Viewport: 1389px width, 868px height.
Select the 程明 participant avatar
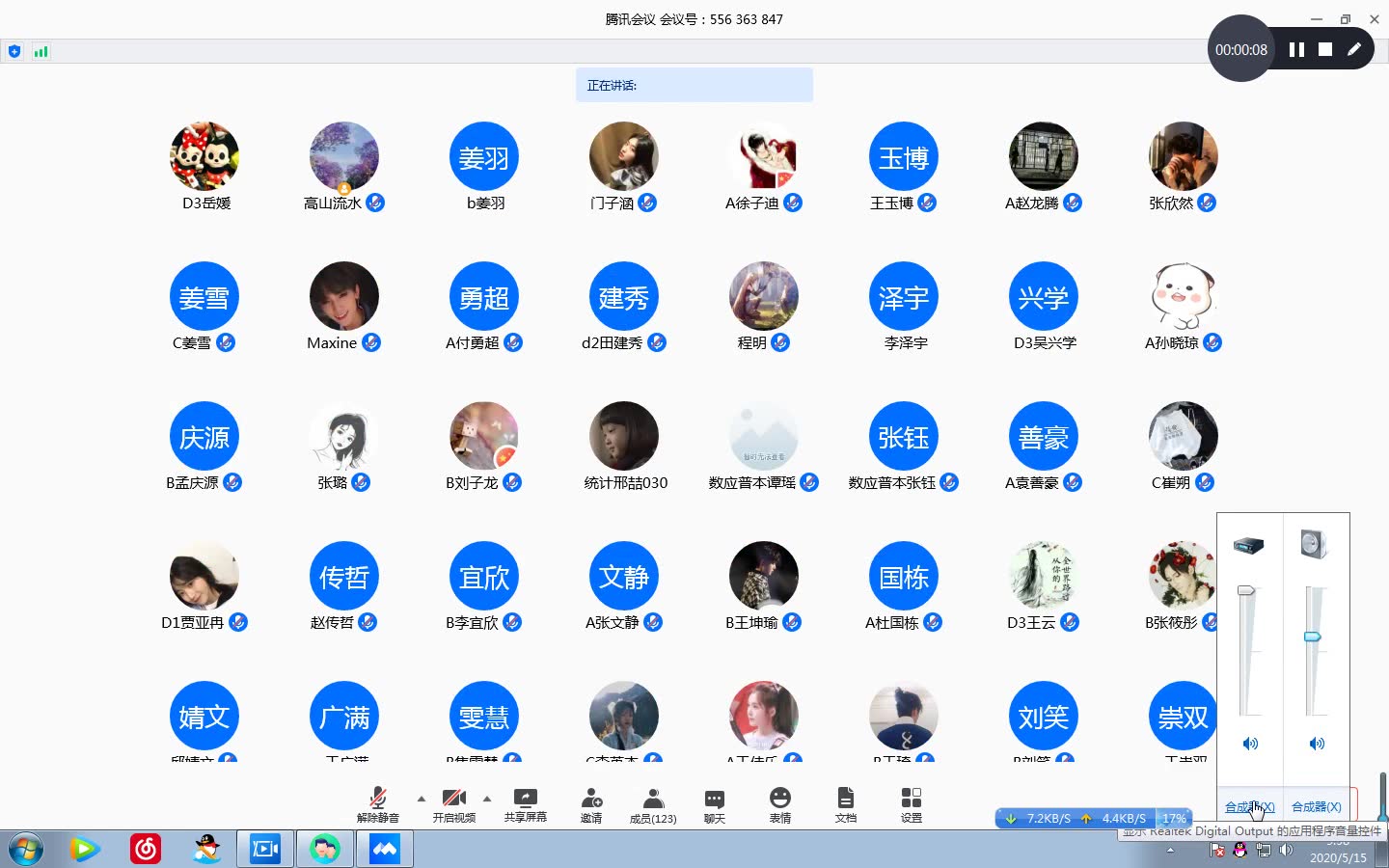point(764,296)
